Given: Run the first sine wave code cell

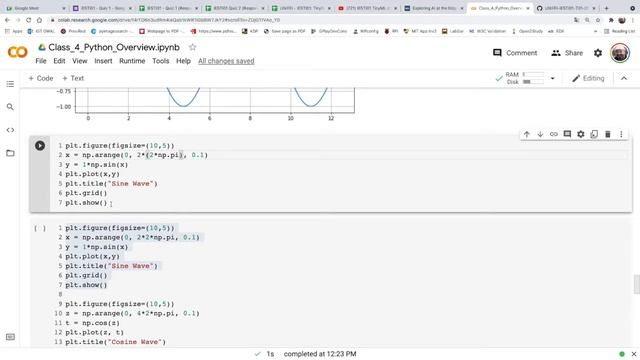Looking at the screenshot, I should [x=40, y=146].
